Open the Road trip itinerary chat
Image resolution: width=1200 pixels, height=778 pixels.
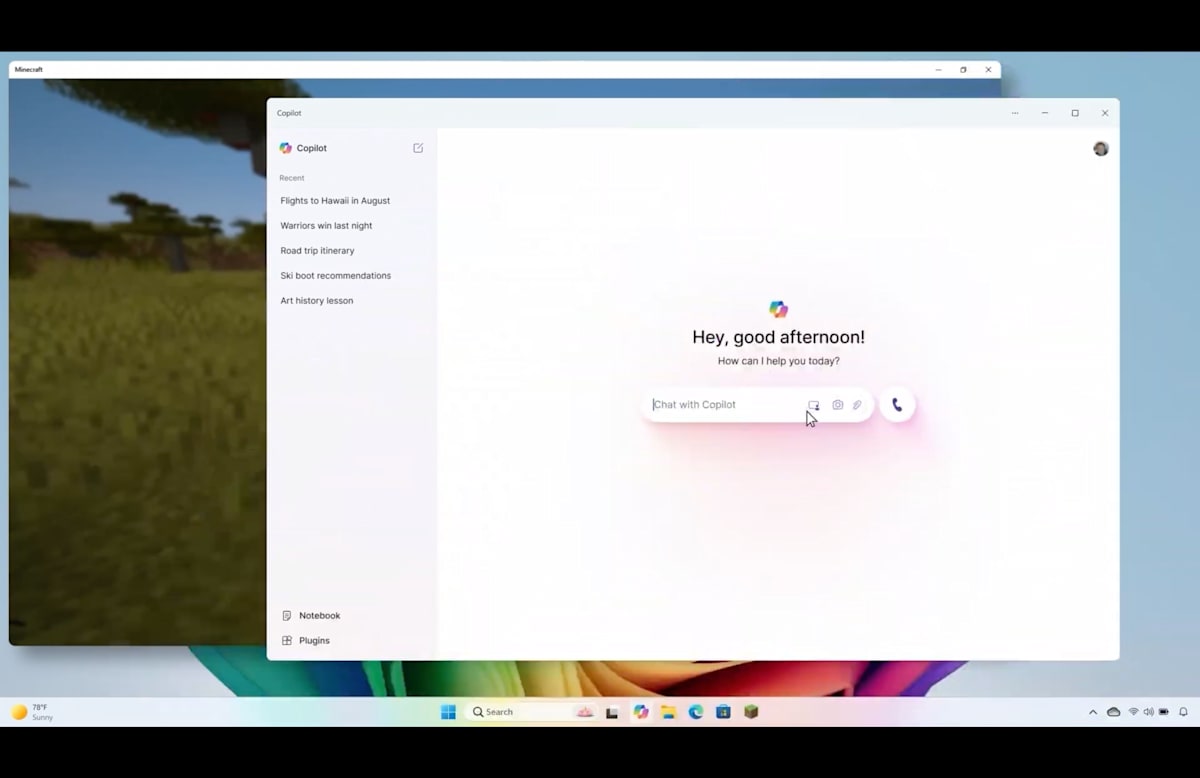[317, 251]
